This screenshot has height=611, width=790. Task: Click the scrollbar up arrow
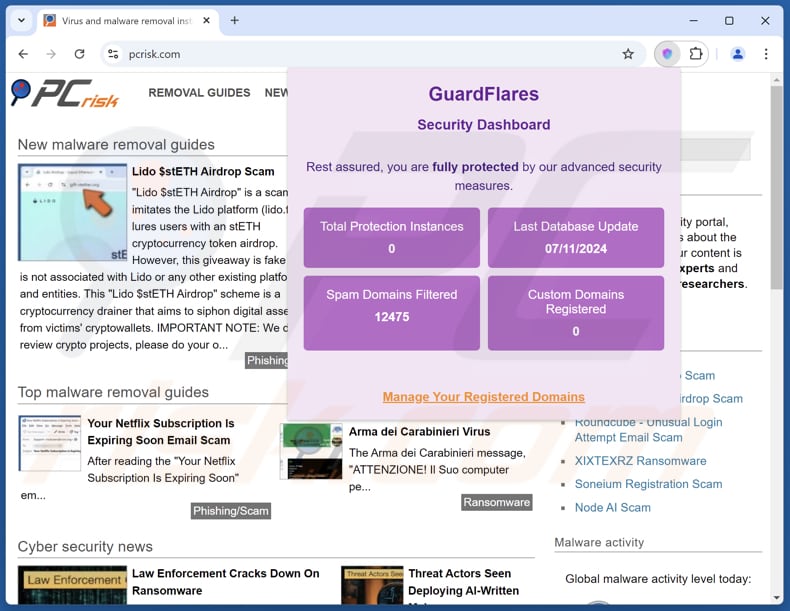pos(776,80)
